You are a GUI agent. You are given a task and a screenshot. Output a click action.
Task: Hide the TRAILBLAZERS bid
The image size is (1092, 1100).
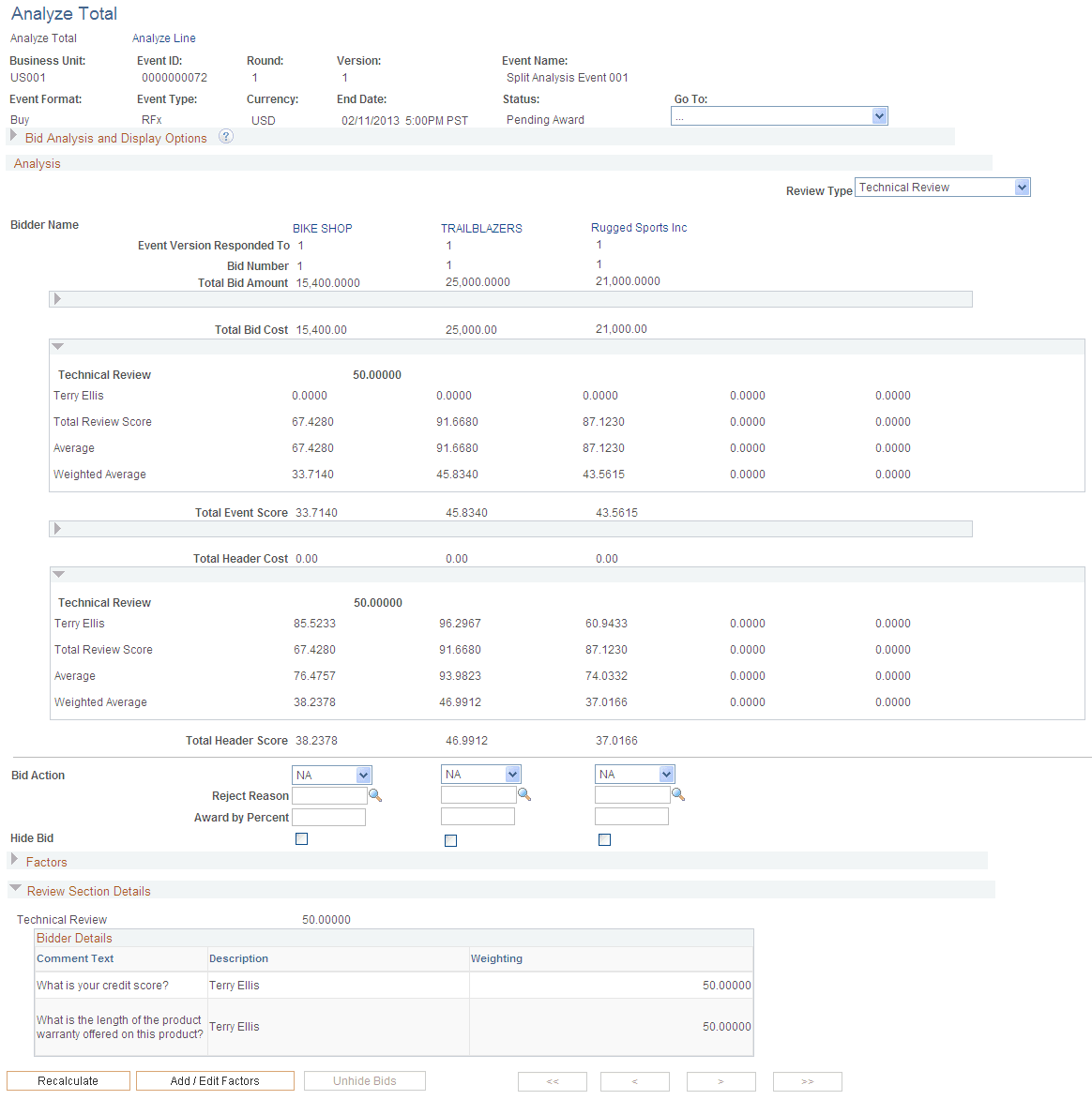click(450, 840)
